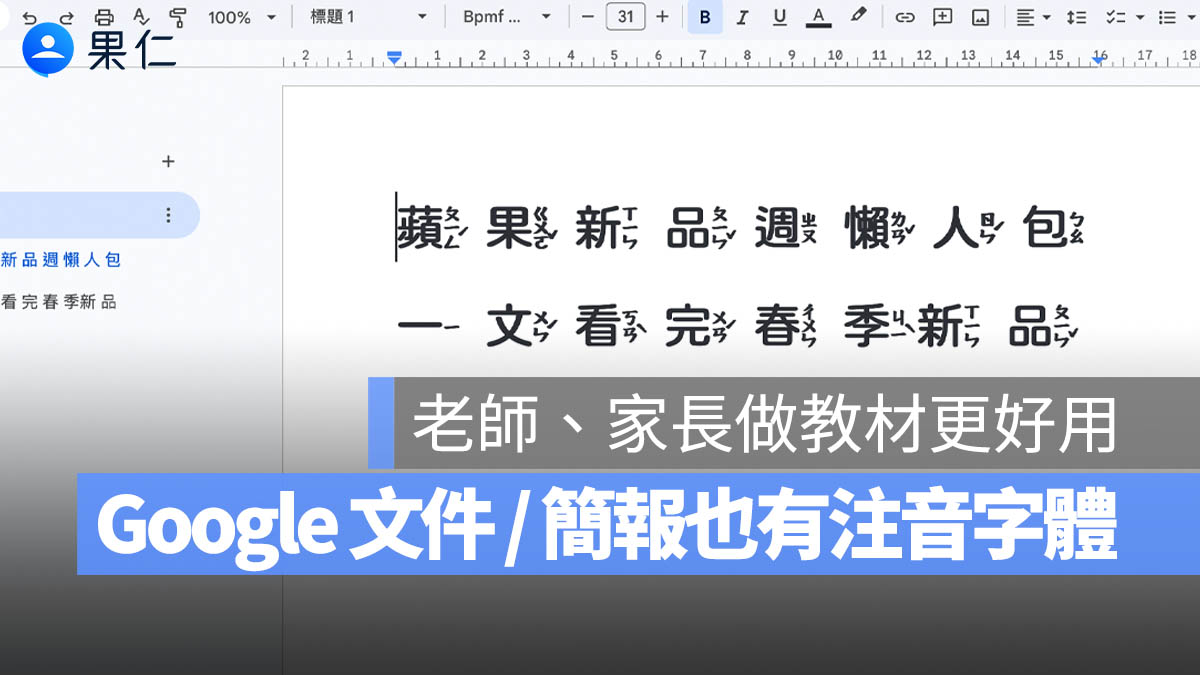Decrease font size with minus button

tap(588, 17)
